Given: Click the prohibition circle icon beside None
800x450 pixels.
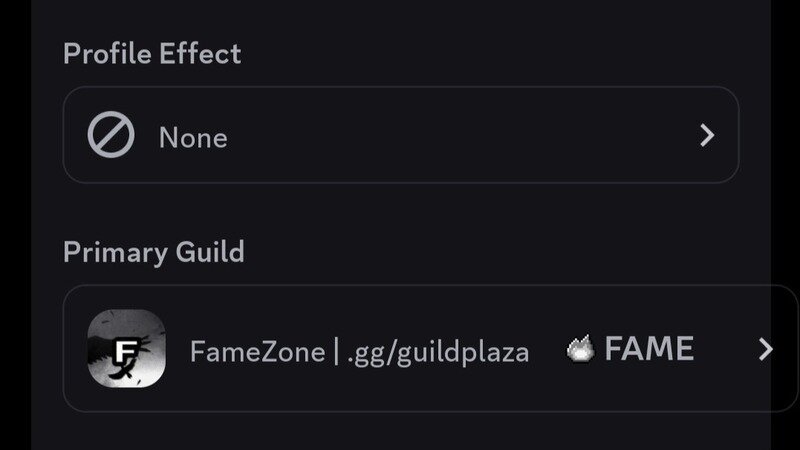Looking at the screenshot, I should pos(111,135).
